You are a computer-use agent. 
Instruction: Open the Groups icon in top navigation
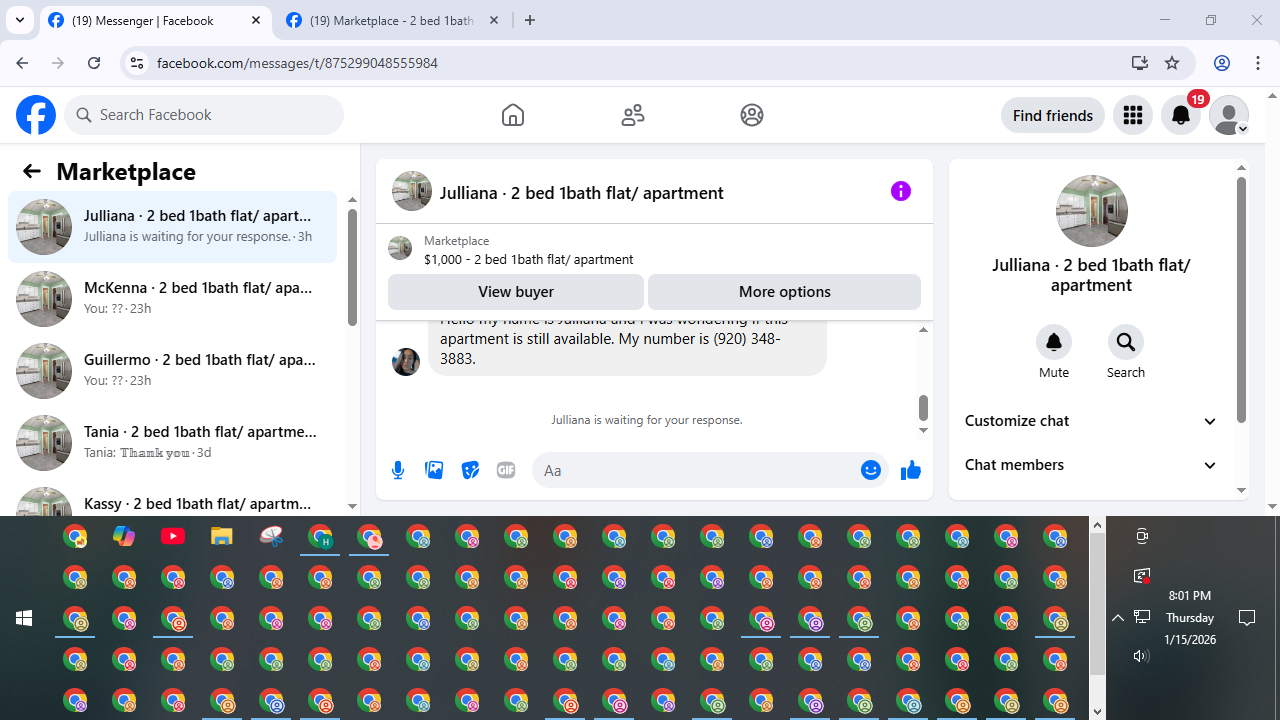752,115
